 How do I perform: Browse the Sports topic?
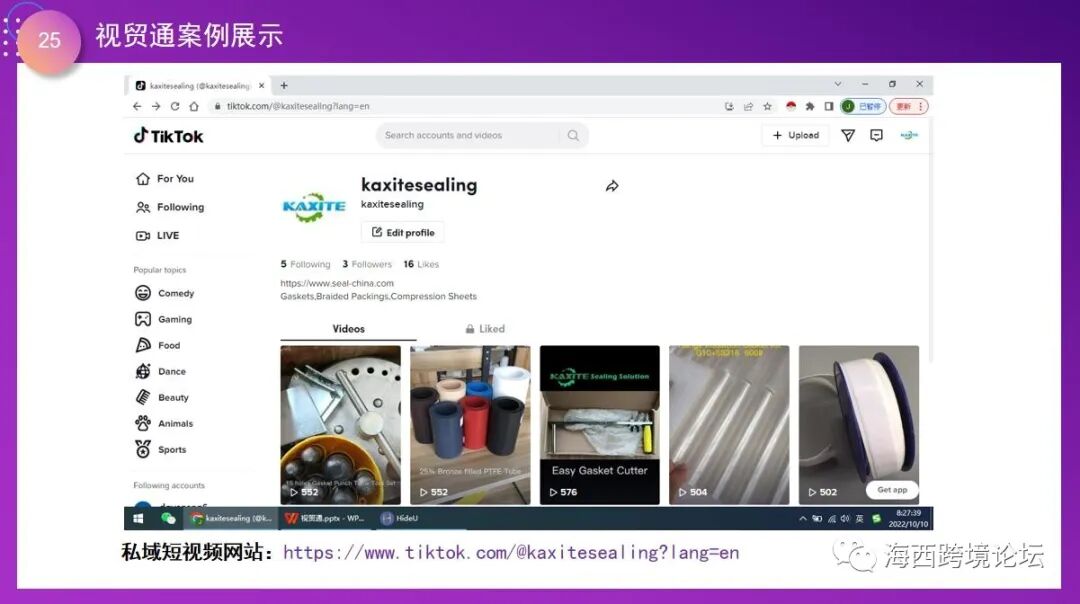tap(160, 450)
